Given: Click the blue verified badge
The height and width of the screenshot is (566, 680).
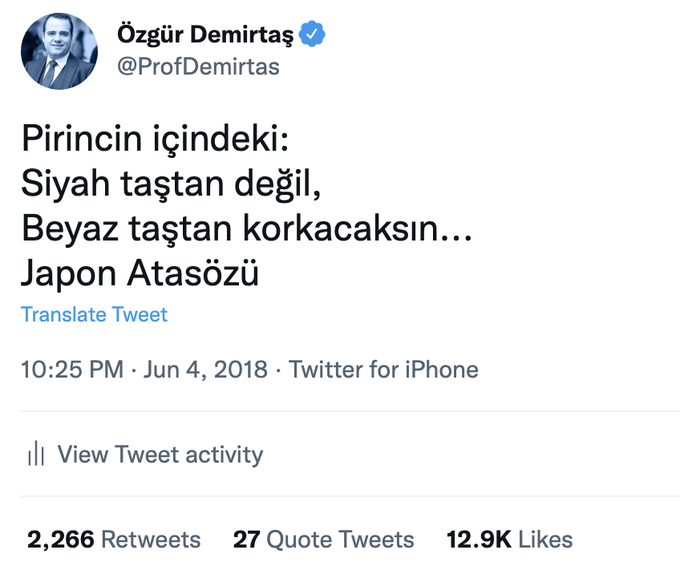Looking at the screenshot, I should pos(314,35).
